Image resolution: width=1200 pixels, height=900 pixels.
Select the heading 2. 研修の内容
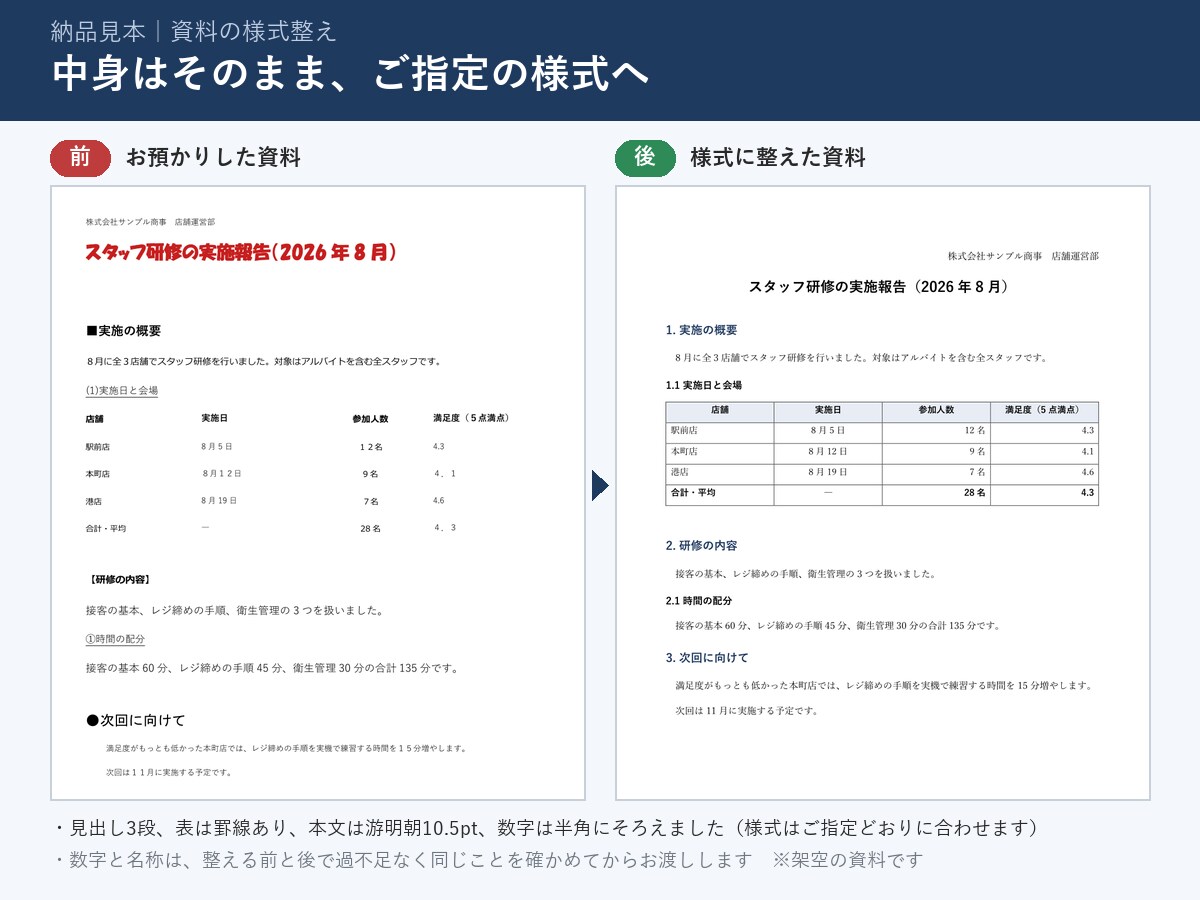point(701,546)
